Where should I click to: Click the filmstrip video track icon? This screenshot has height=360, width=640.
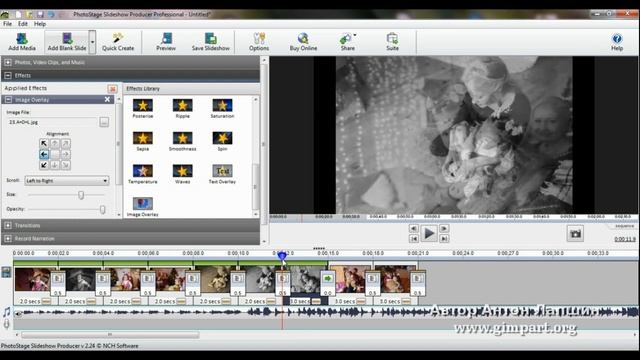pos(6,272)
